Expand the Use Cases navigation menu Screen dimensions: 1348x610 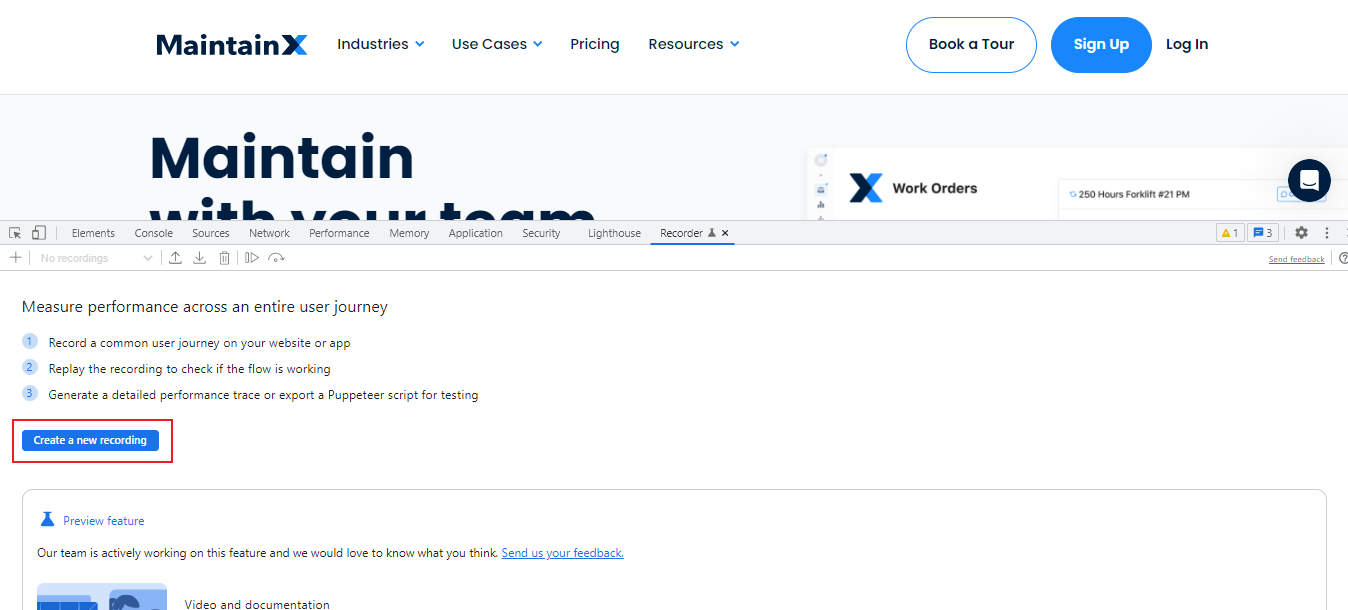[496, 44]
